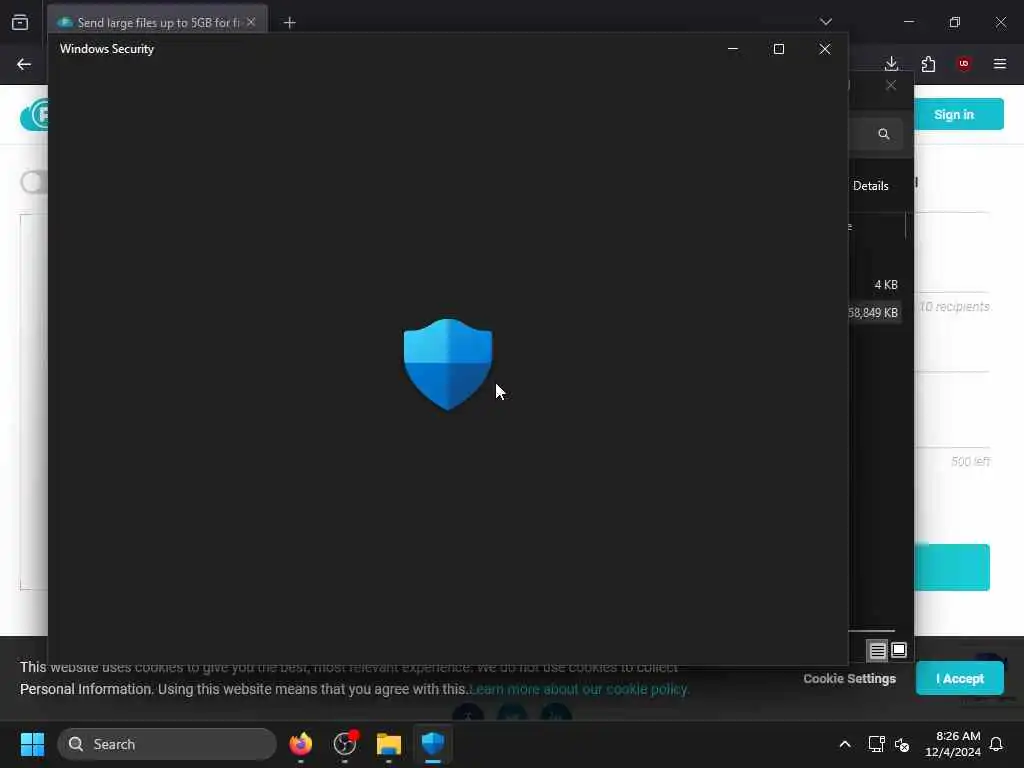
Task: Select the 4 KB file row
Action: pos(876,285)
